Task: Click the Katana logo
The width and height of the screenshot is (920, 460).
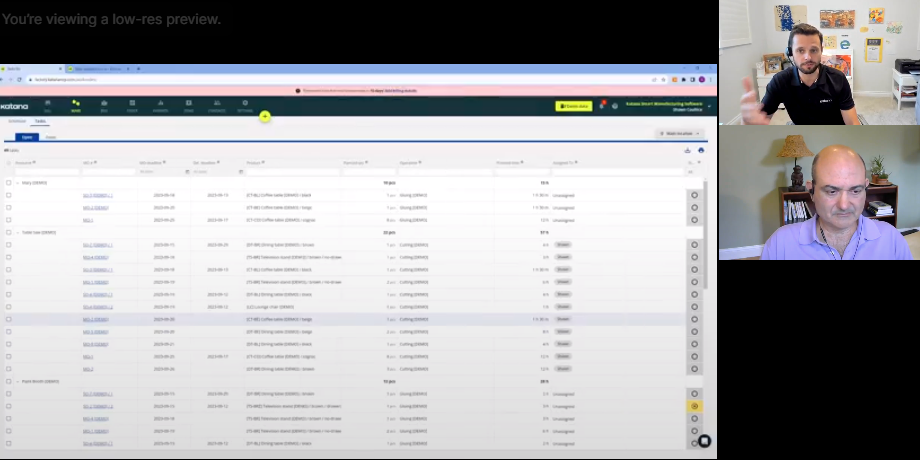Action: pyautogui.click(x=14, y=106)
